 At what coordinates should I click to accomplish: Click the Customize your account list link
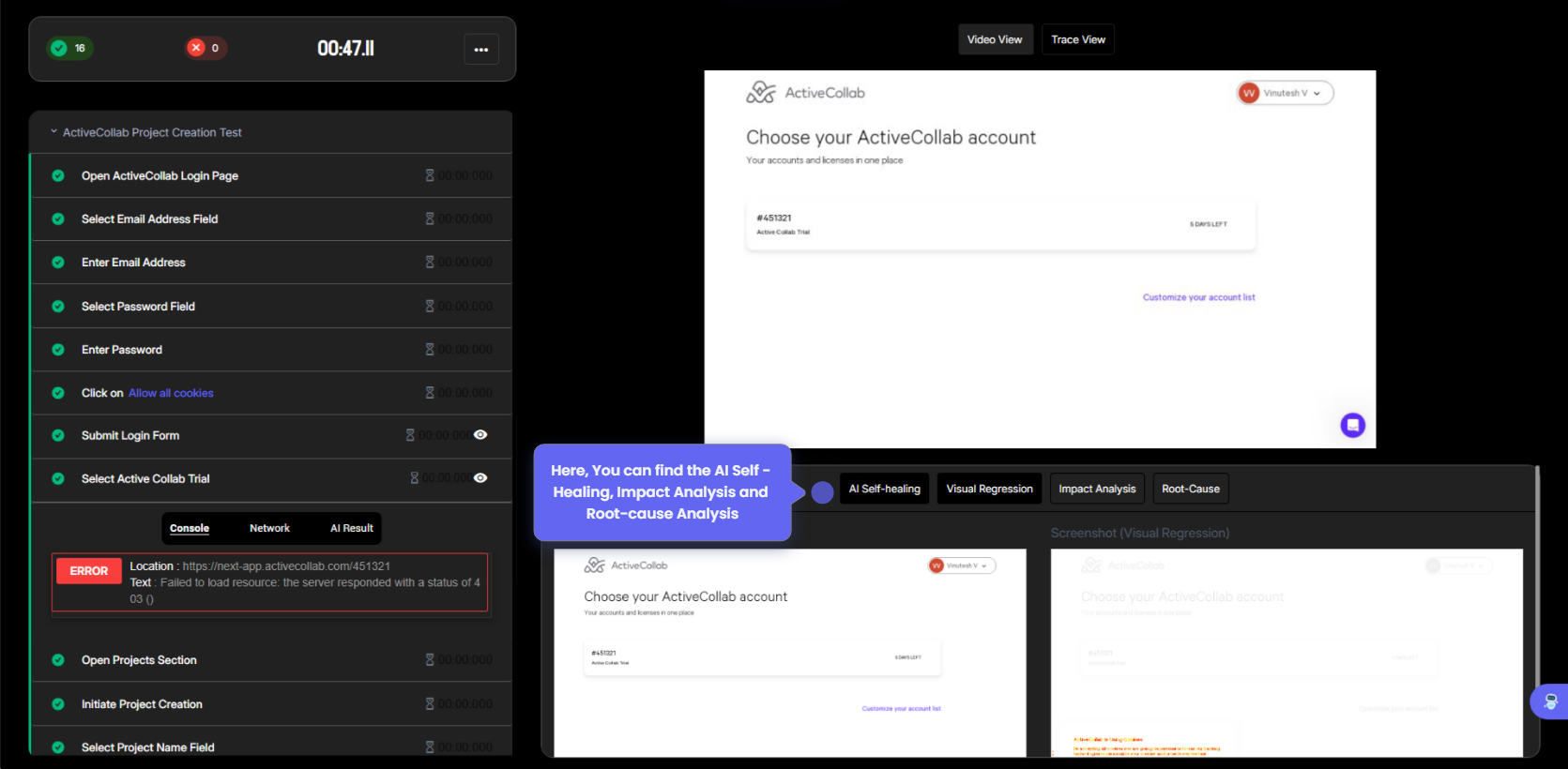[x=1198, y=297]
